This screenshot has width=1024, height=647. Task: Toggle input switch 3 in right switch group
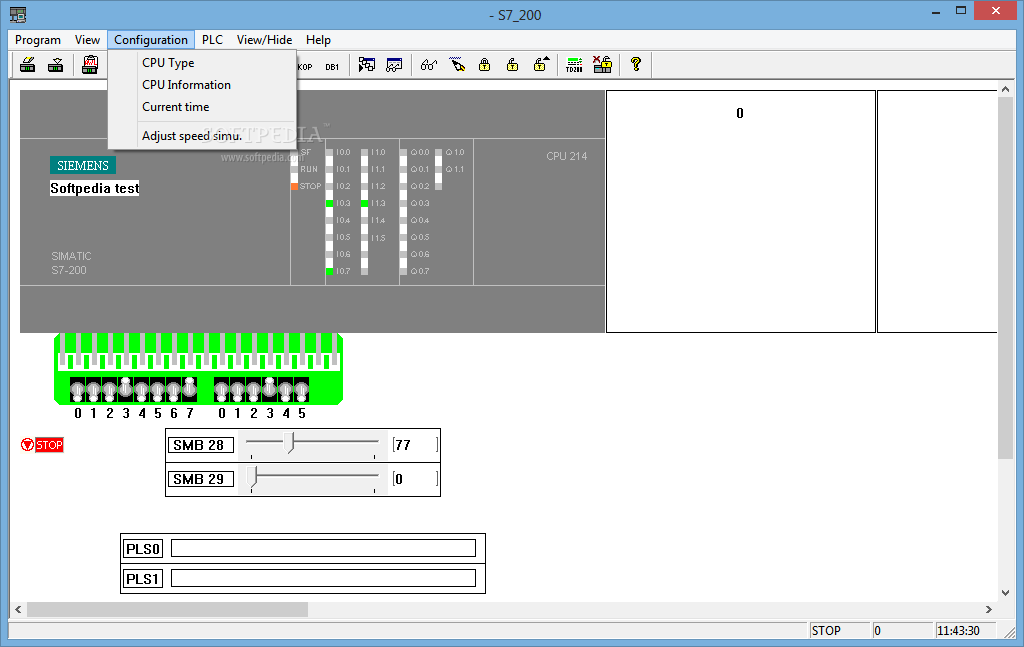point(270,390)
